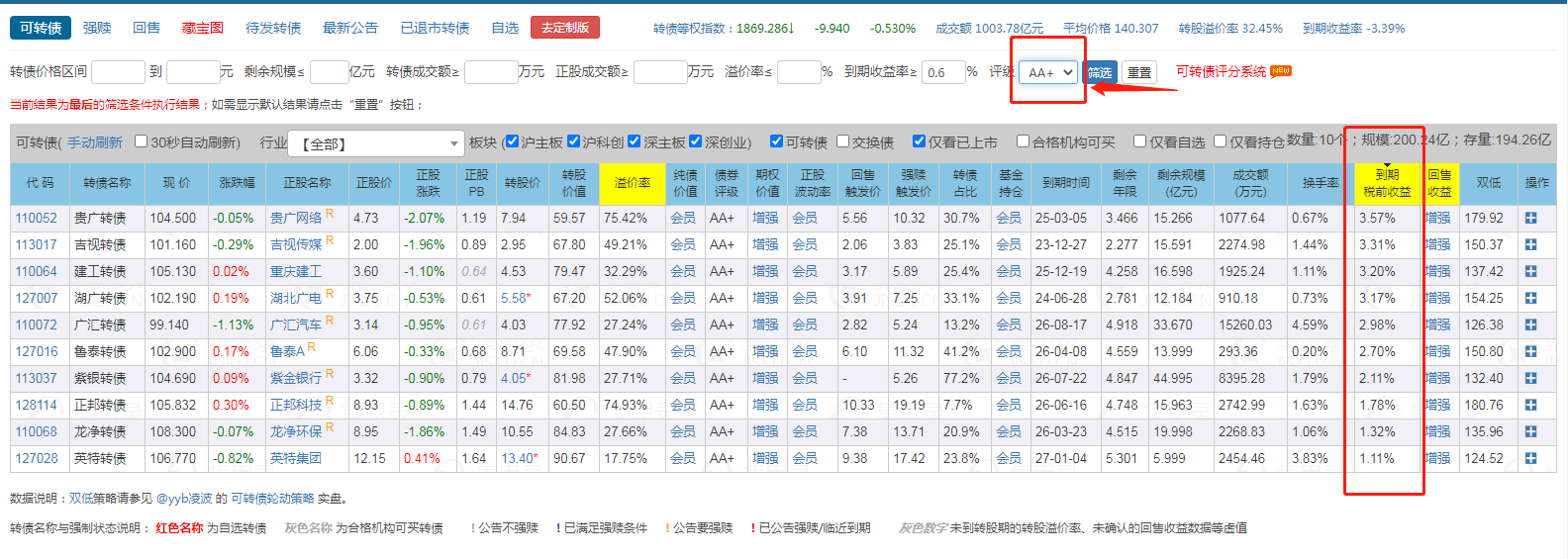Toggle the 仅看自选 checkbox
1568x559 pixels.
point(1139,141)
